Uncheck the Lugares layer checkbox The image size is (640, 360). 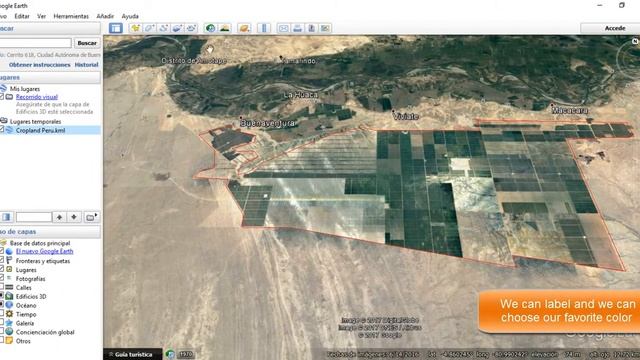tap(2, 269)
